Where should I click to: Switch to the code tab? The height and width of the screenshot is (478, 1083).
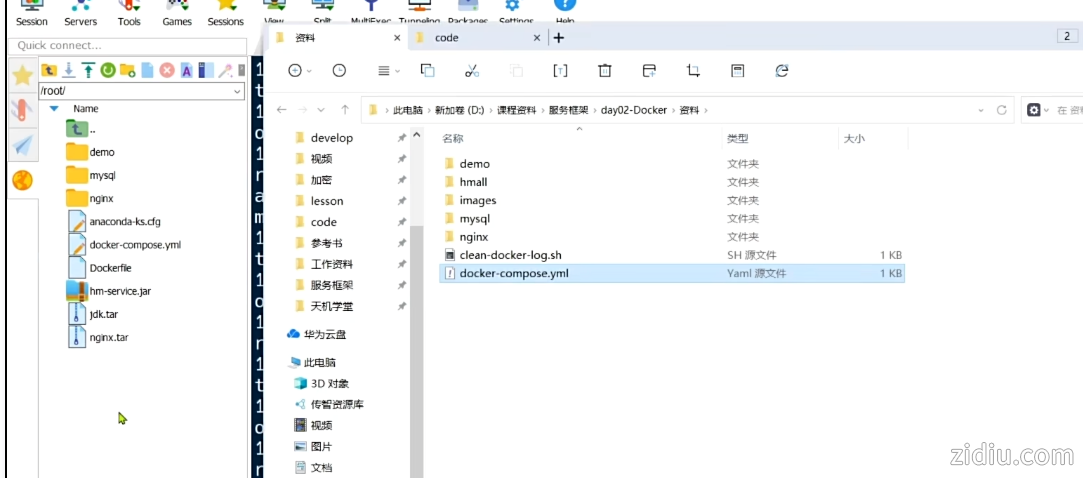[x=447, y=38]
